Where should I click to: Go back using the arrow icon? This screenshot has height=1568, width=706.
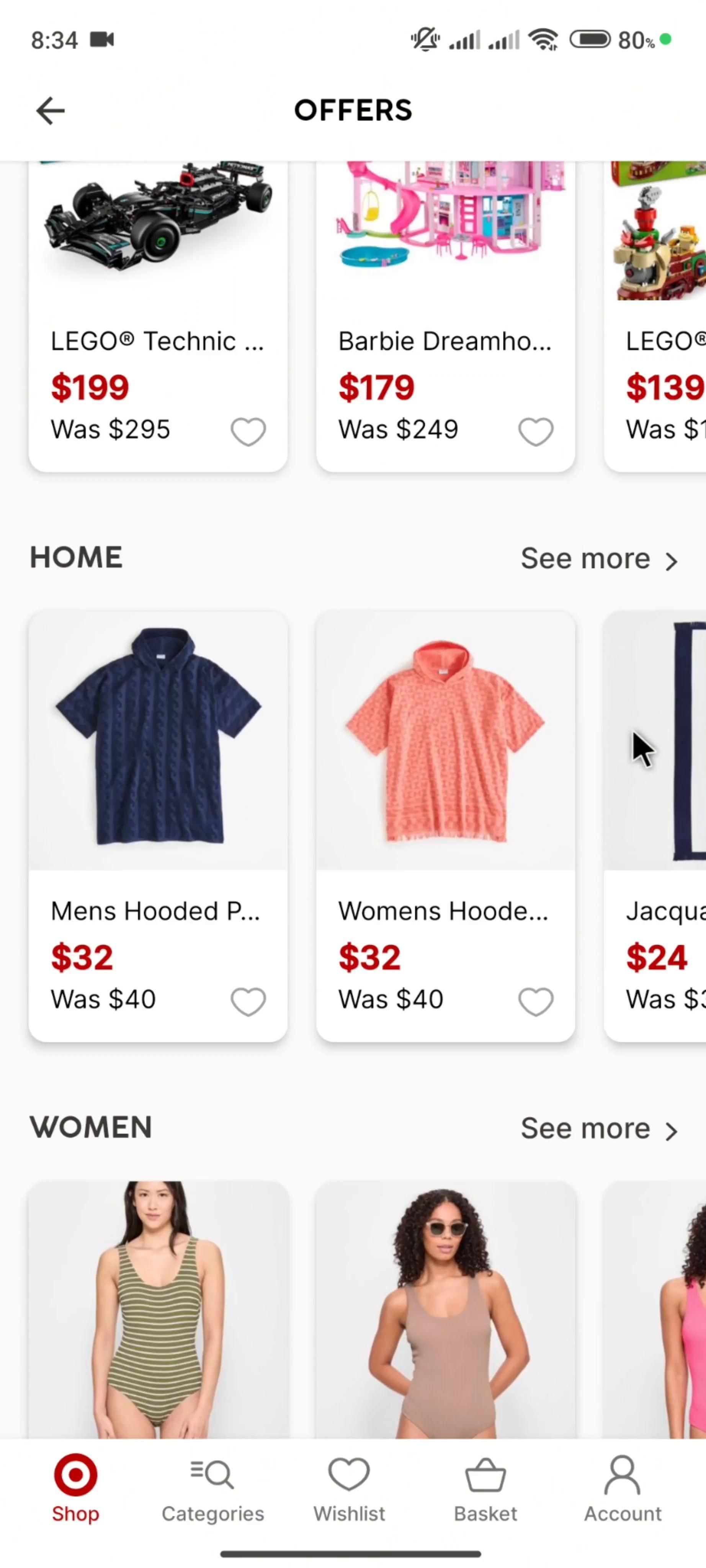tap(50, 111)
